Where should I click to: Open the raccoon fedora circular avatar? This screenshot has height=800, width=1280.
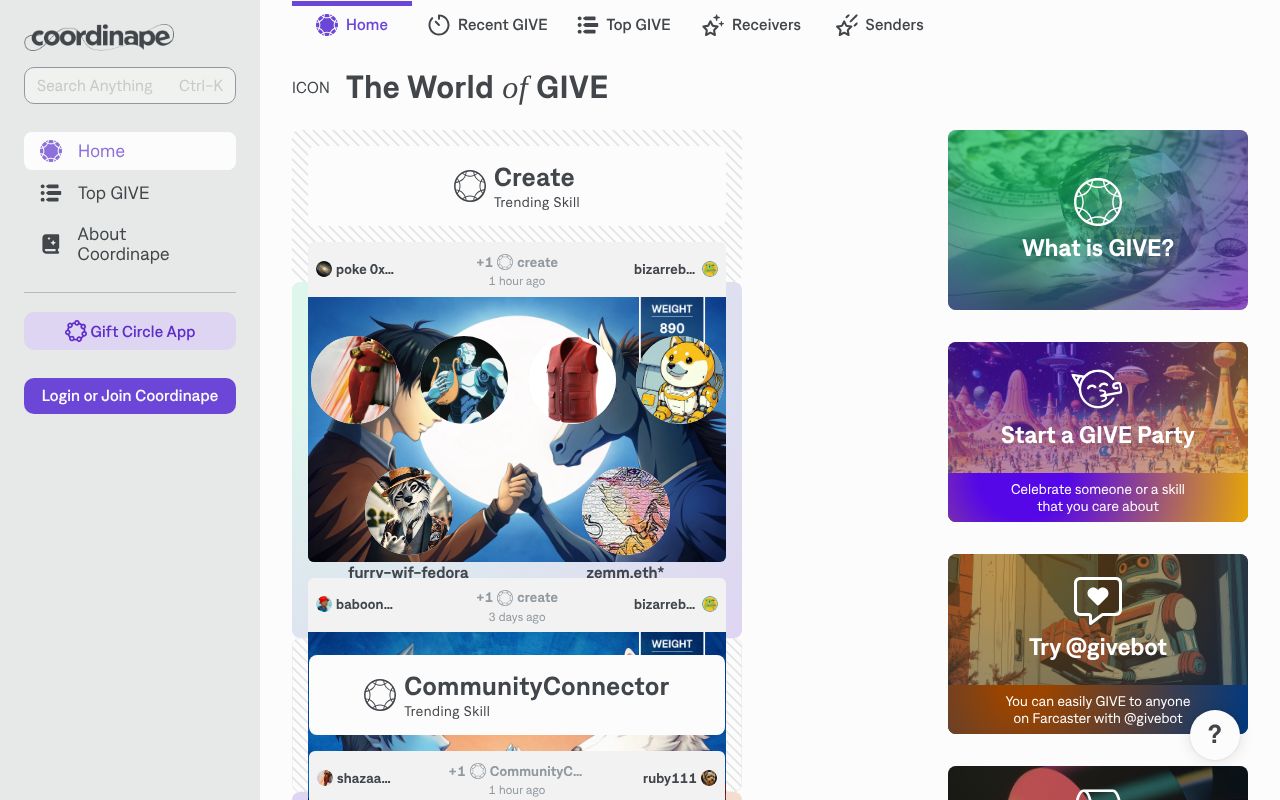pos(409,511)
